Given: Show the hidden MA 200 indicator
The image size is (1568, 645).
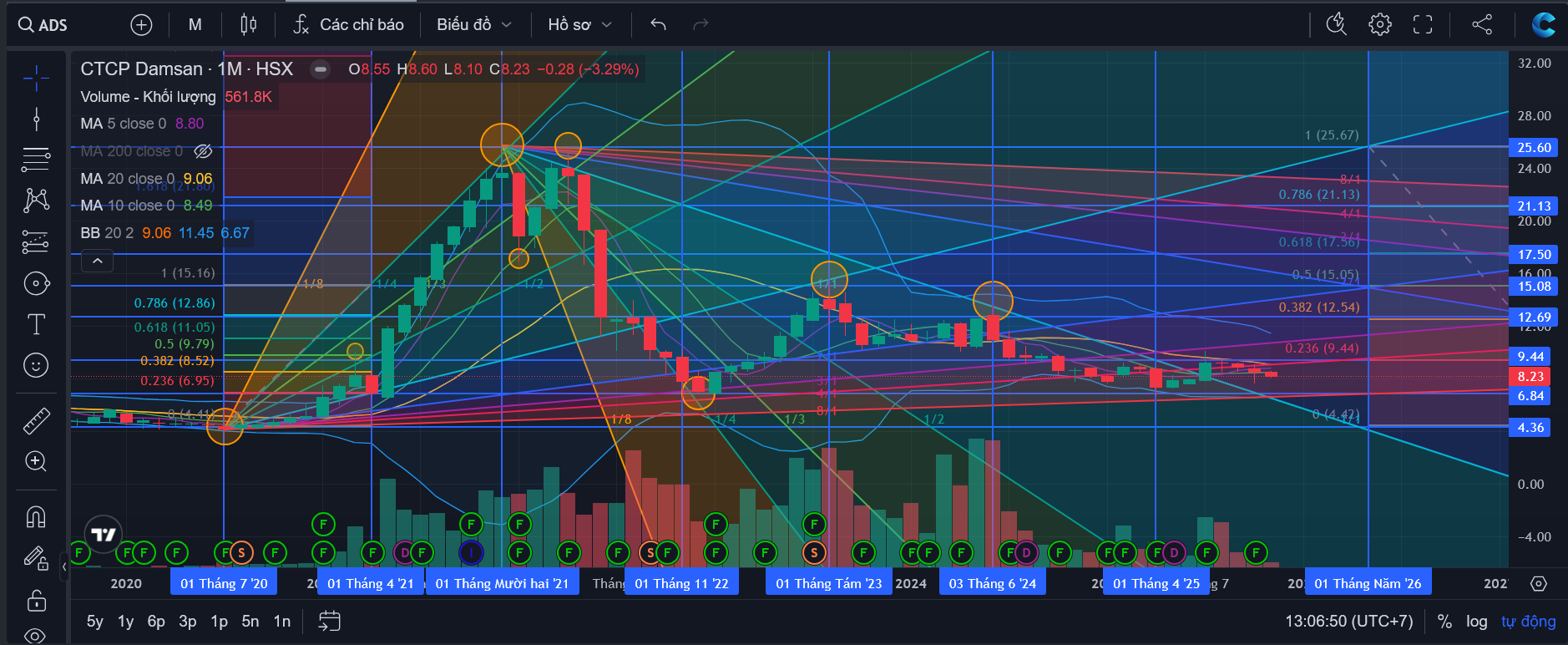Looking at the screenshot, I should pyautogui.click(x=203, y=151).
